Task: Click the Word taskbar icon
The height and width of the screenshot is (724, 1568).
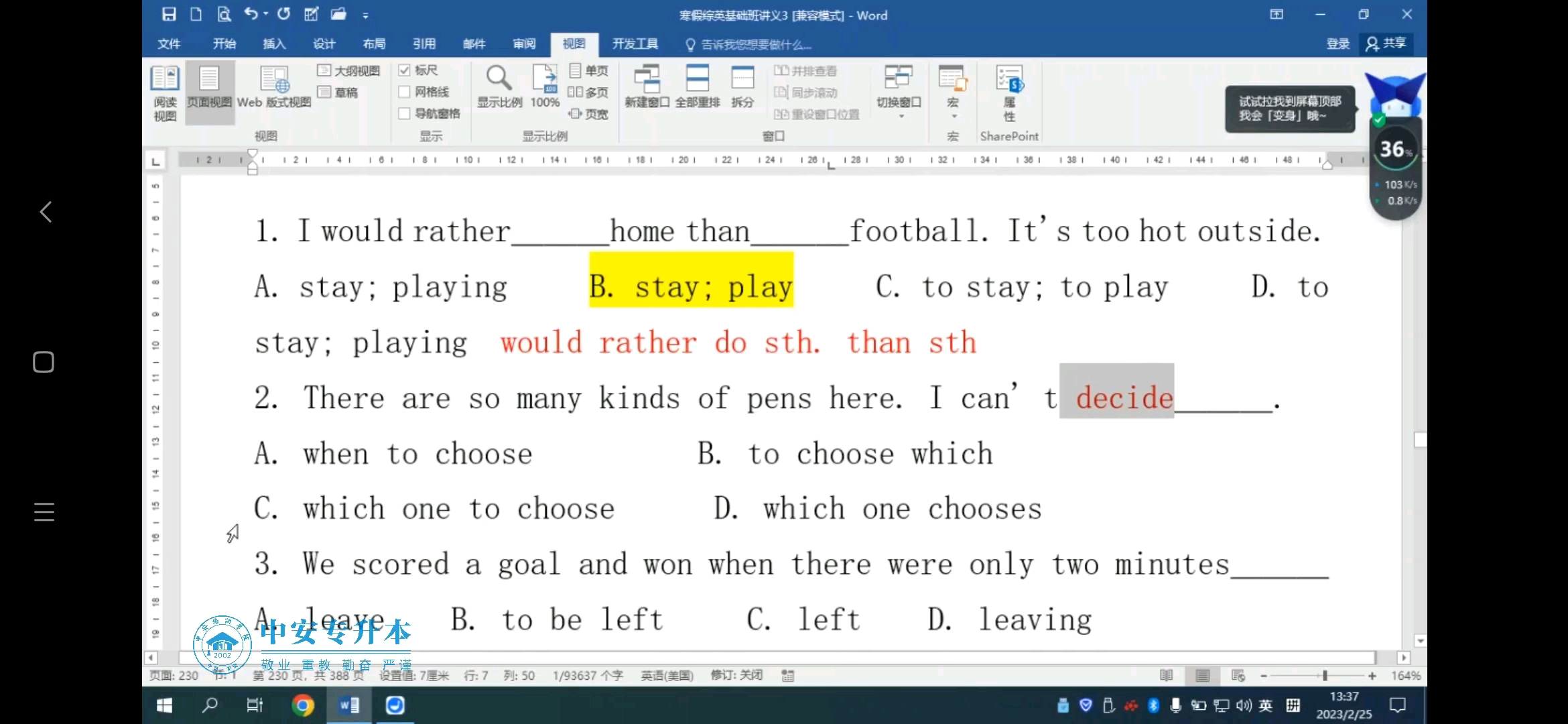Action: point(349,705)
